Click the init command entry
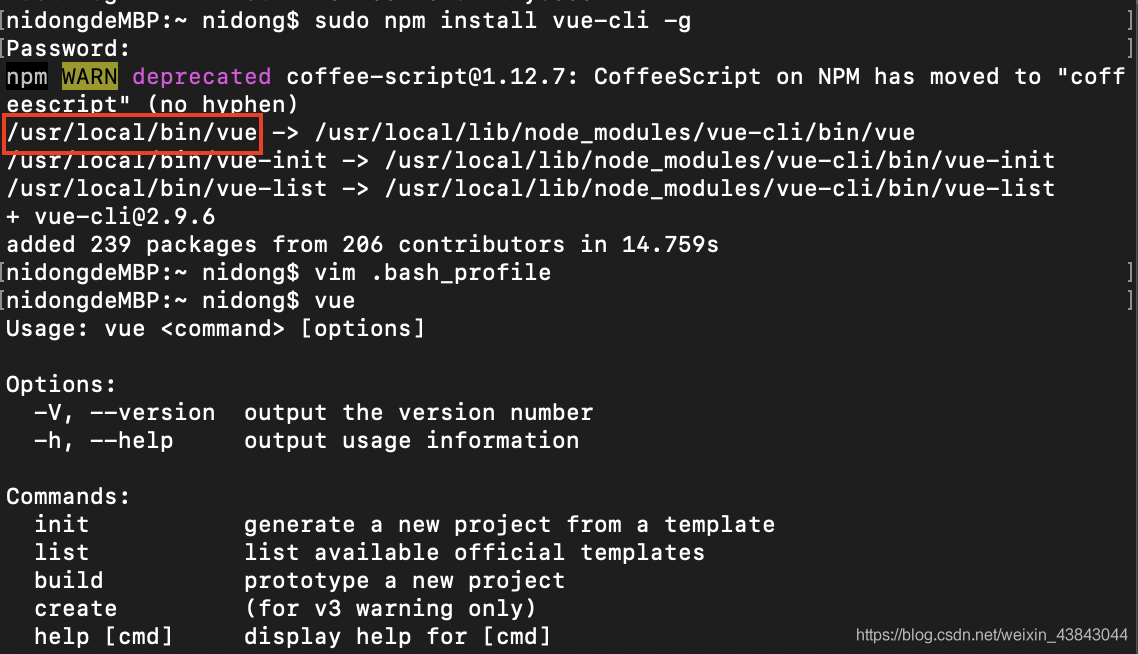The height and width of the screenshot is (654, 1138). (x=62, y=524)
